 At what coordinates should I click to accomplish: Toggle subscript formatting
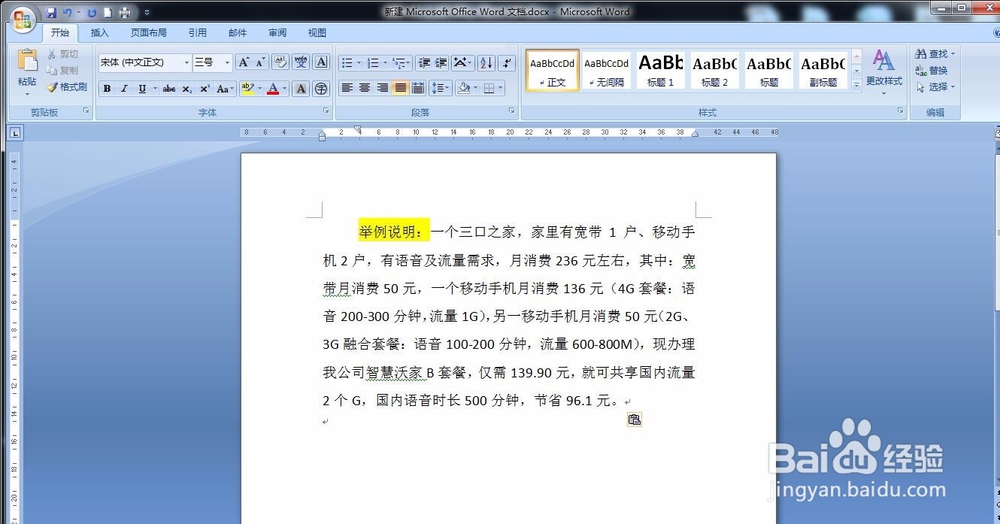pyautogui.click(x=187, y=89)
